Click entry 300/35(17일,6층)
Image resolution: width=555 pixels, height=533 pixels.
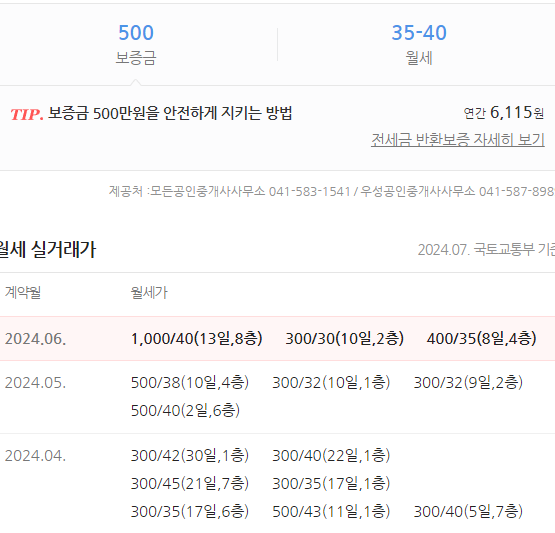[190, 511]
